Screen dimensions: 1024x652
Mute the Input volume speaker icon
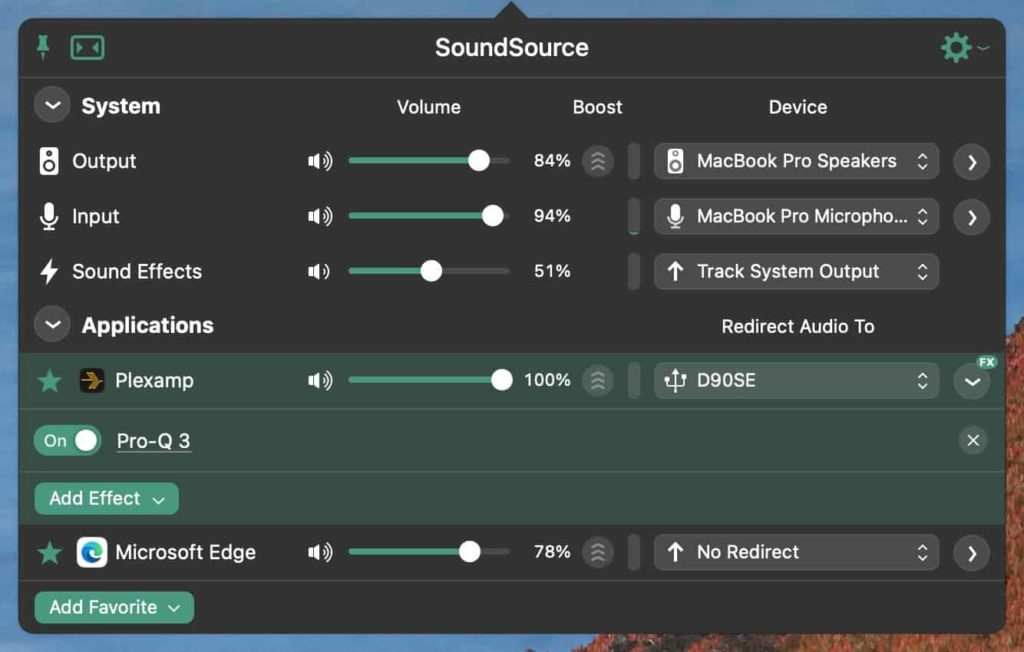pyautogui.click(x=320, y=216)
